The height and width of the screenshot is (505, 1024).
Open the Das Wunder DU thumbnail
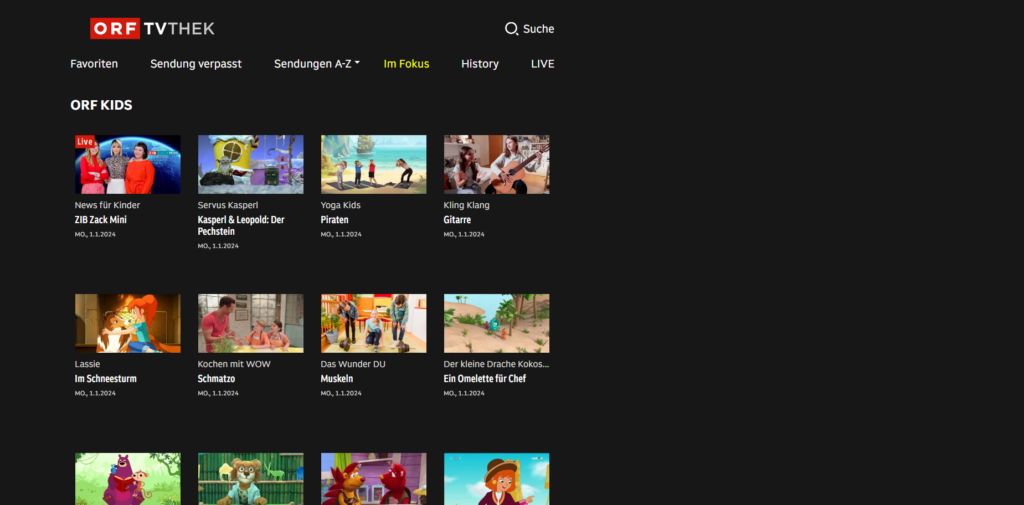point(374,323)
